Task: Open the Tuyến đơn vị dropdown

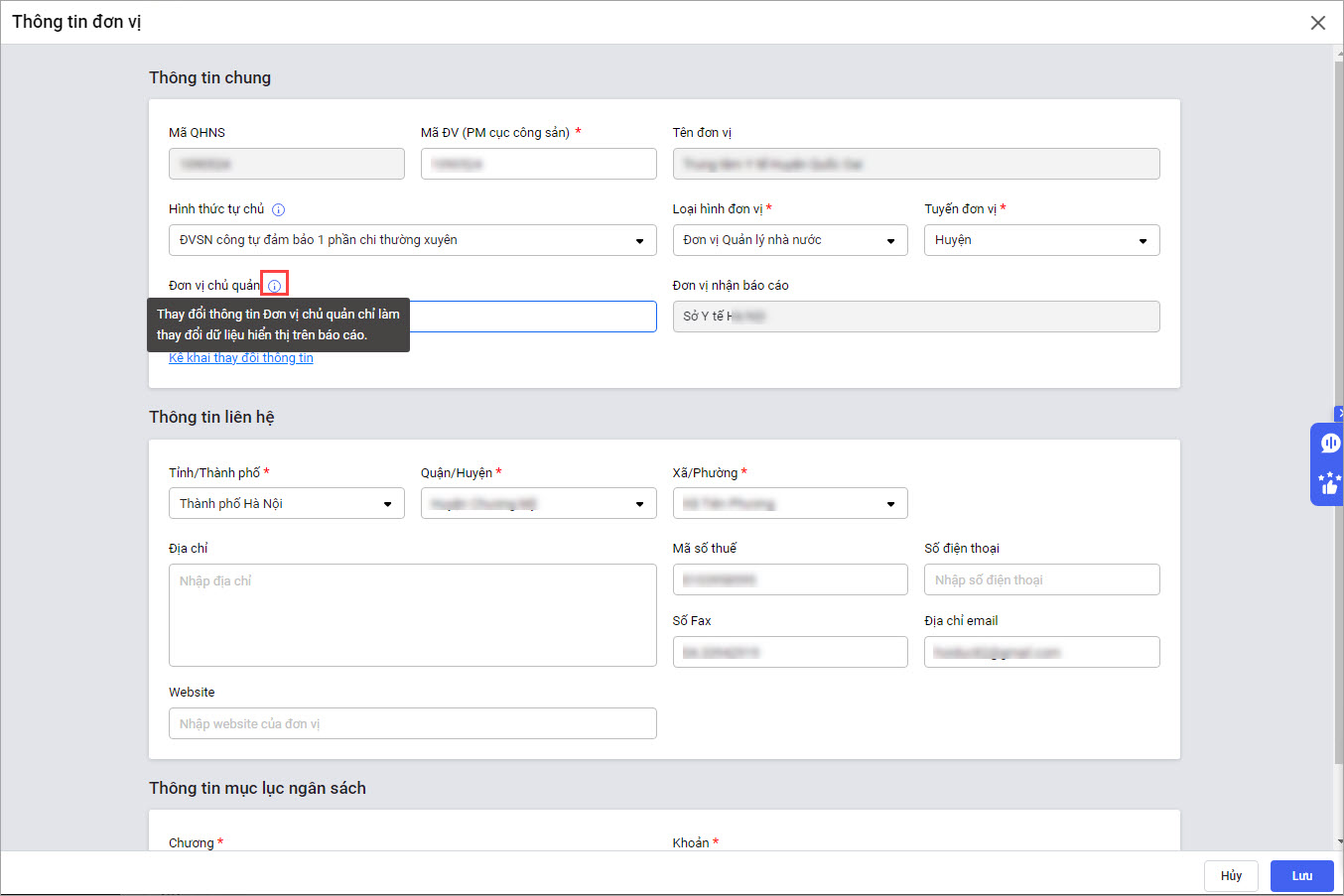Action: [x=1041, y=240]
